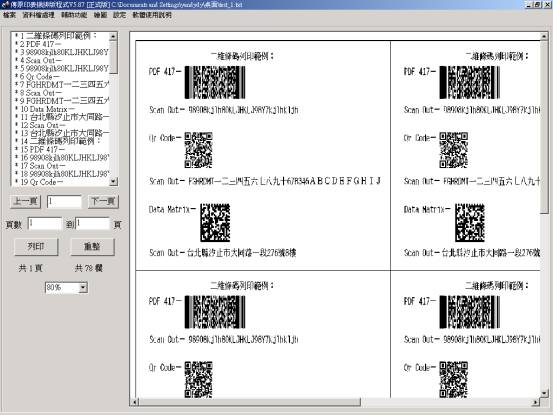Click the data list scroll-up arrow
Image resolution: width=553 pixels, height=415 pixels.
click(x=113, y=36)
